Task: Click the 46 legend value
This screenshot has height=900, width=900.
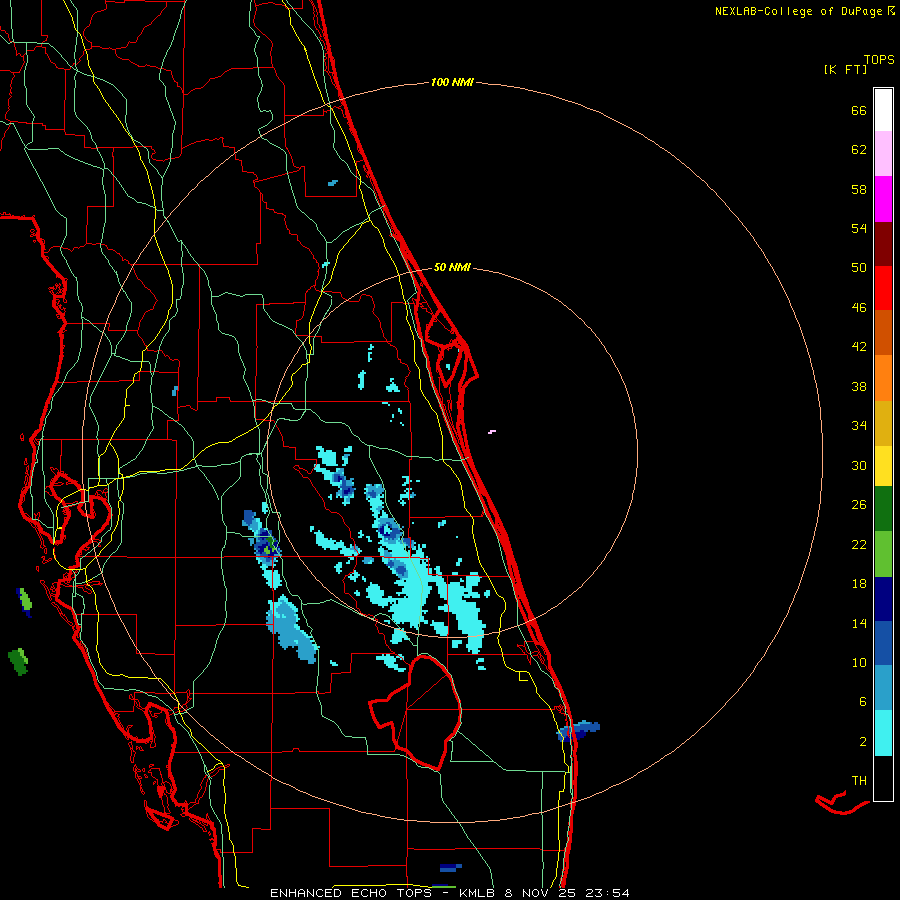Action: pyautogui.click(x=859, y=308)
